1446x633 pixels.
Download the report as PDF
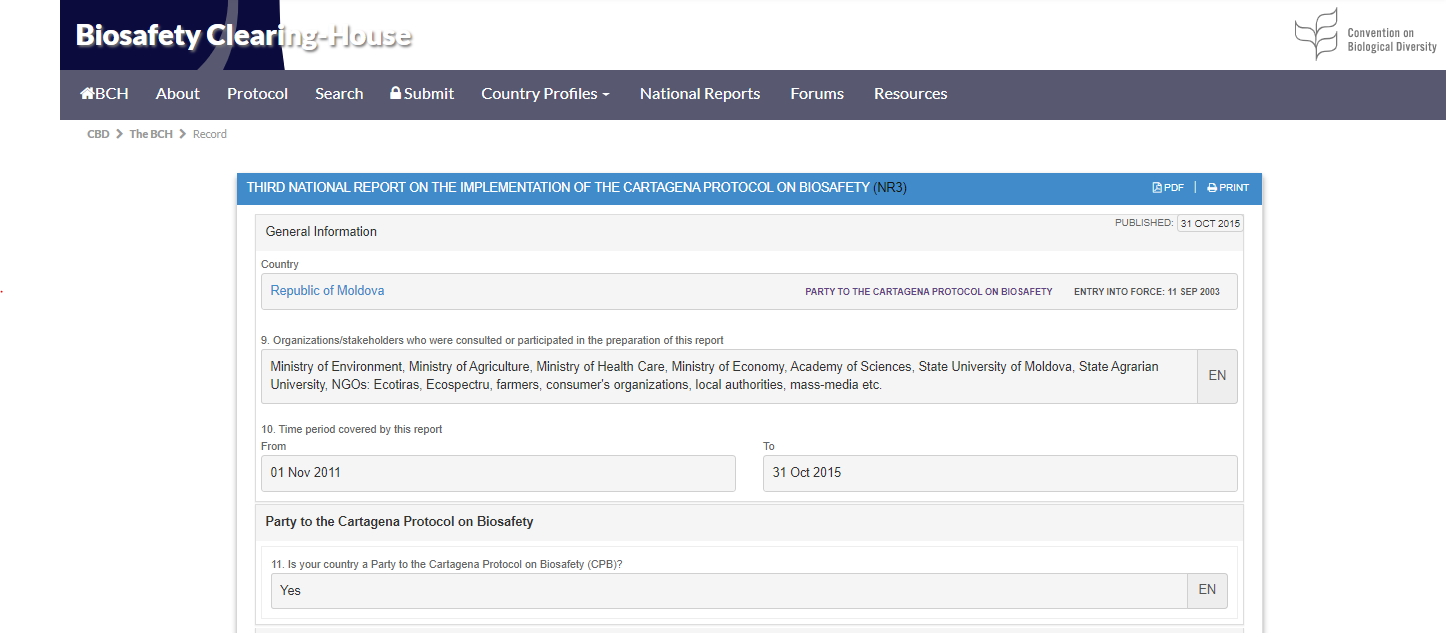[x=1168, y=188]
